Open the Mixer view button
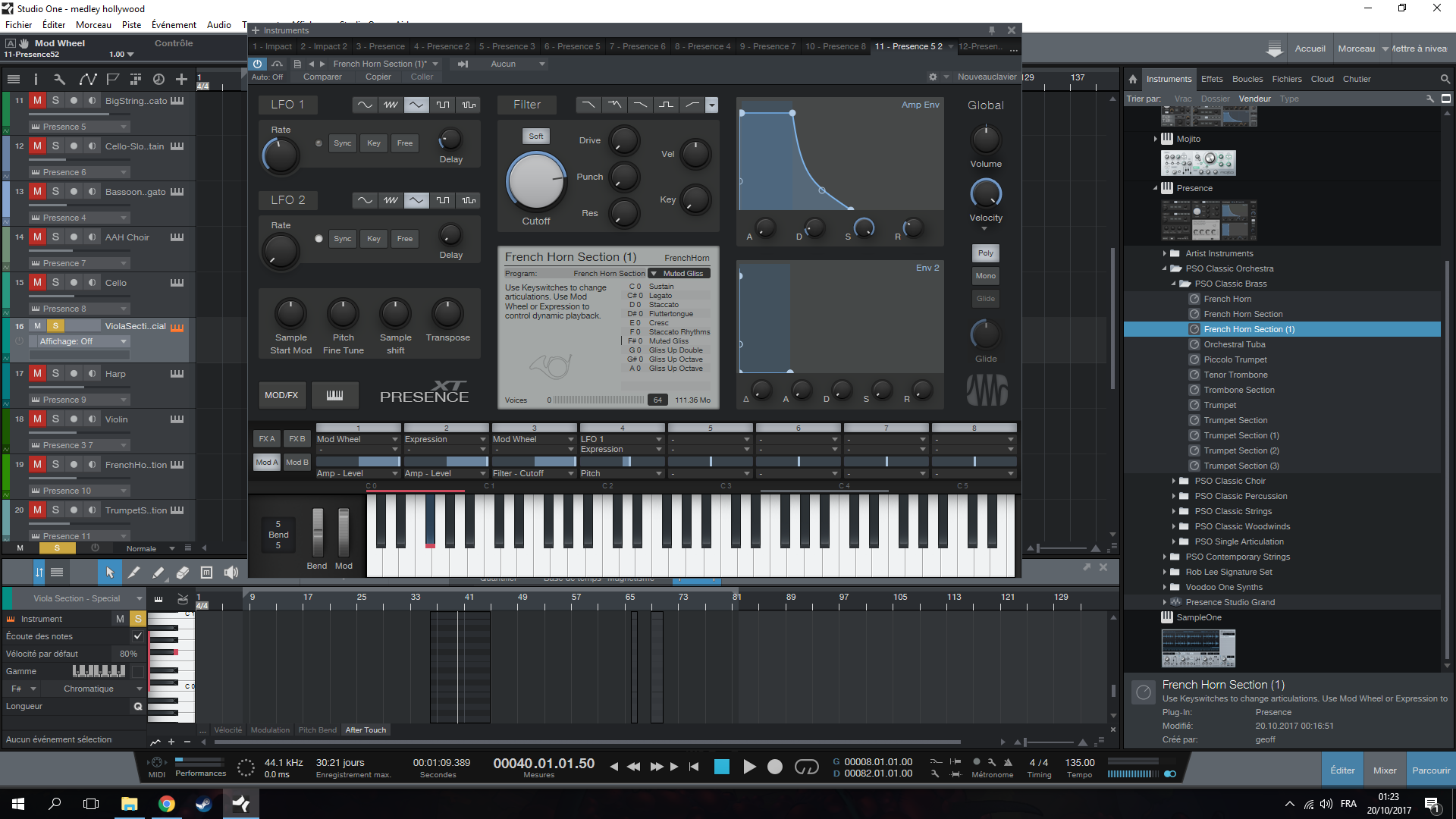1456x819 pixels. click(1385, 770)
